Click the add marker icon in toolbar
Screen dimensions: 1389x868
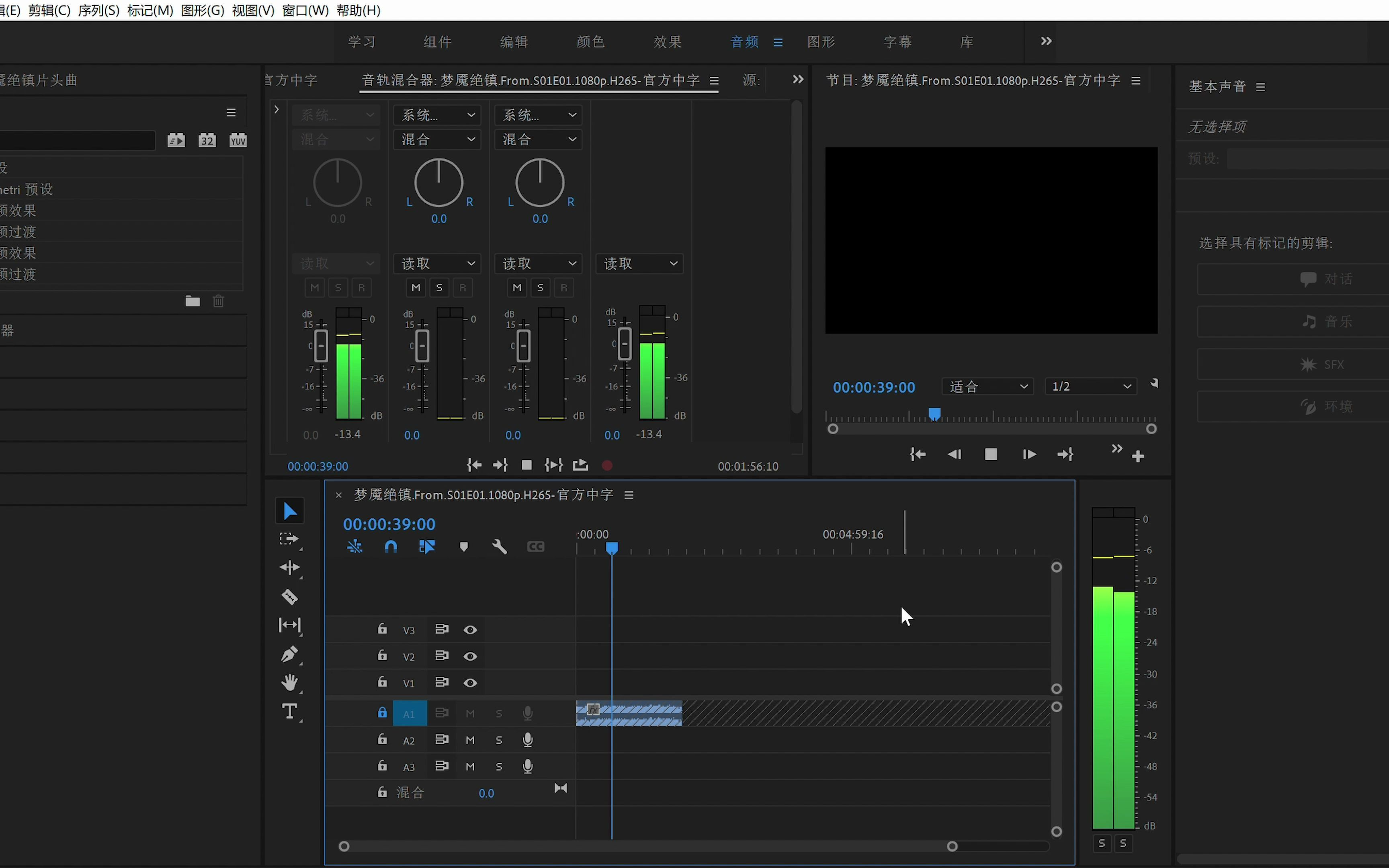pyautogui.click(x=463, y=546)
